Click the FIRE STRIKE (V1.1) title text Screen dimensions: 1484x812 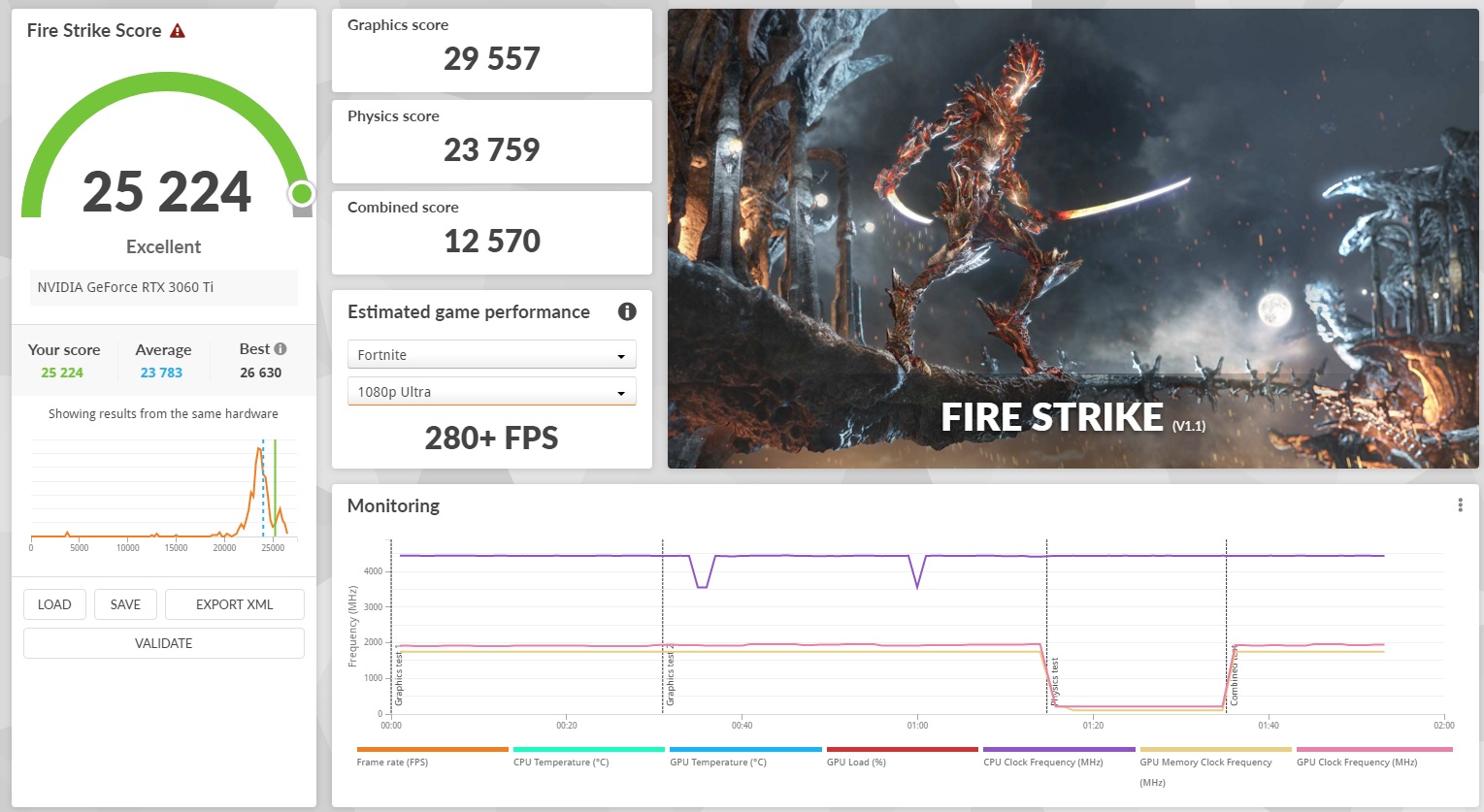(1073, 417)
